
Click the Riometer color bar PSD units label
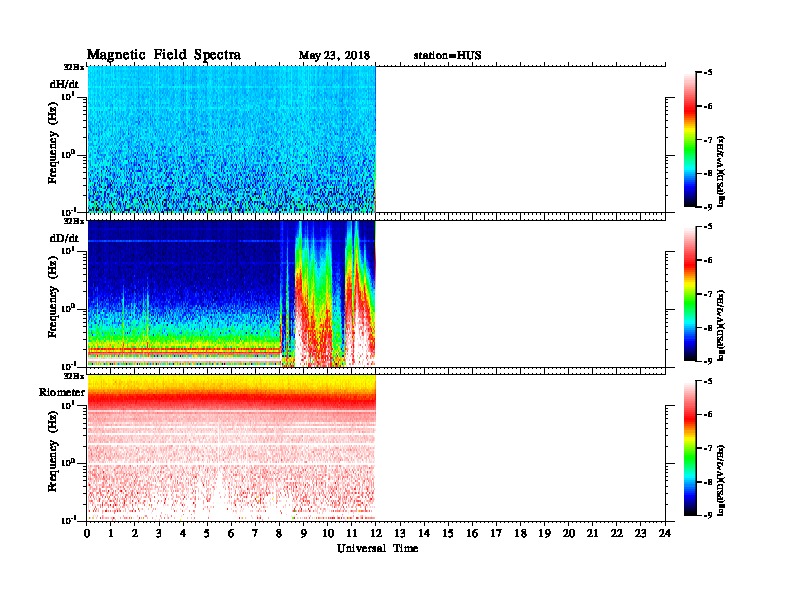721,479
